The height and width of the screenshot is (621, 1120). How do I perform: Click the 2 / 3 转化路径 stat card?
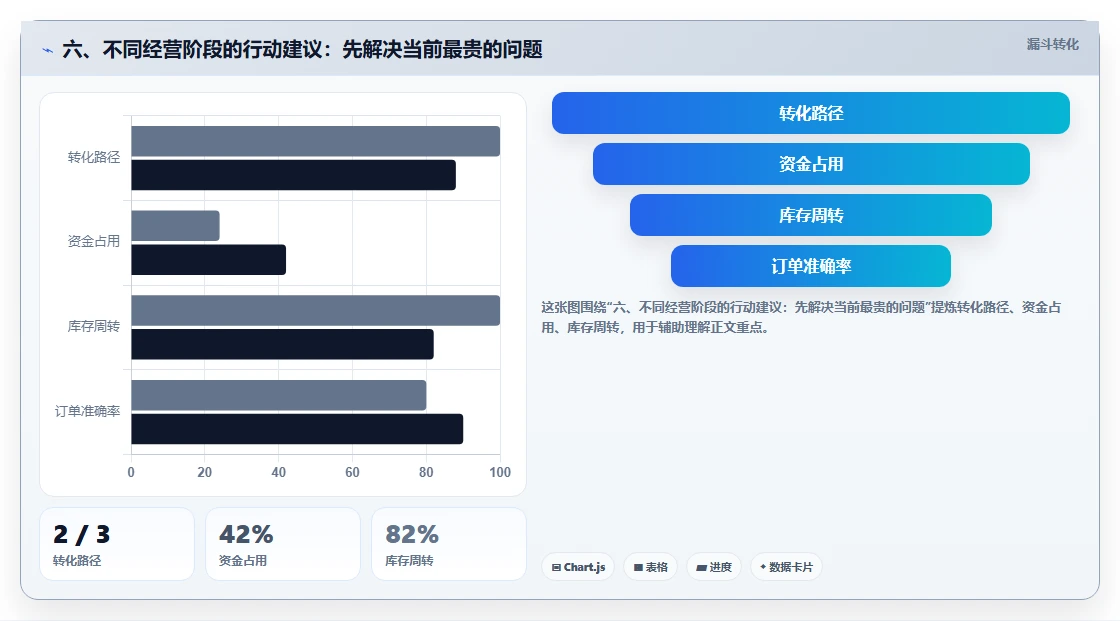point(117,544)
